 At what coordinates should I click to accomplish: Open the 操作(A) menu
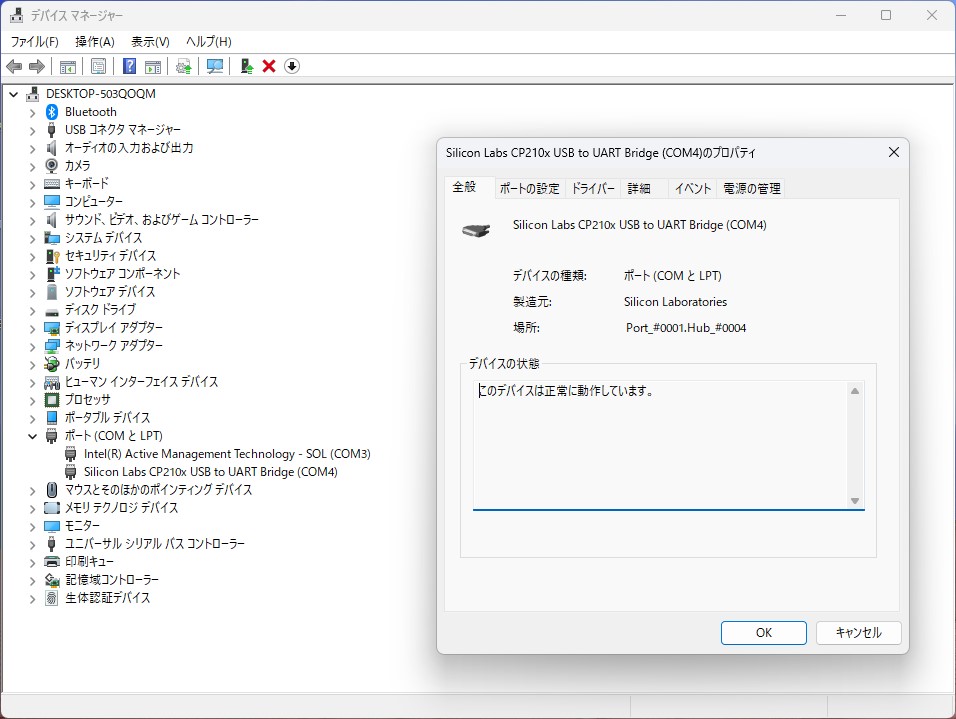coord(95,41)
